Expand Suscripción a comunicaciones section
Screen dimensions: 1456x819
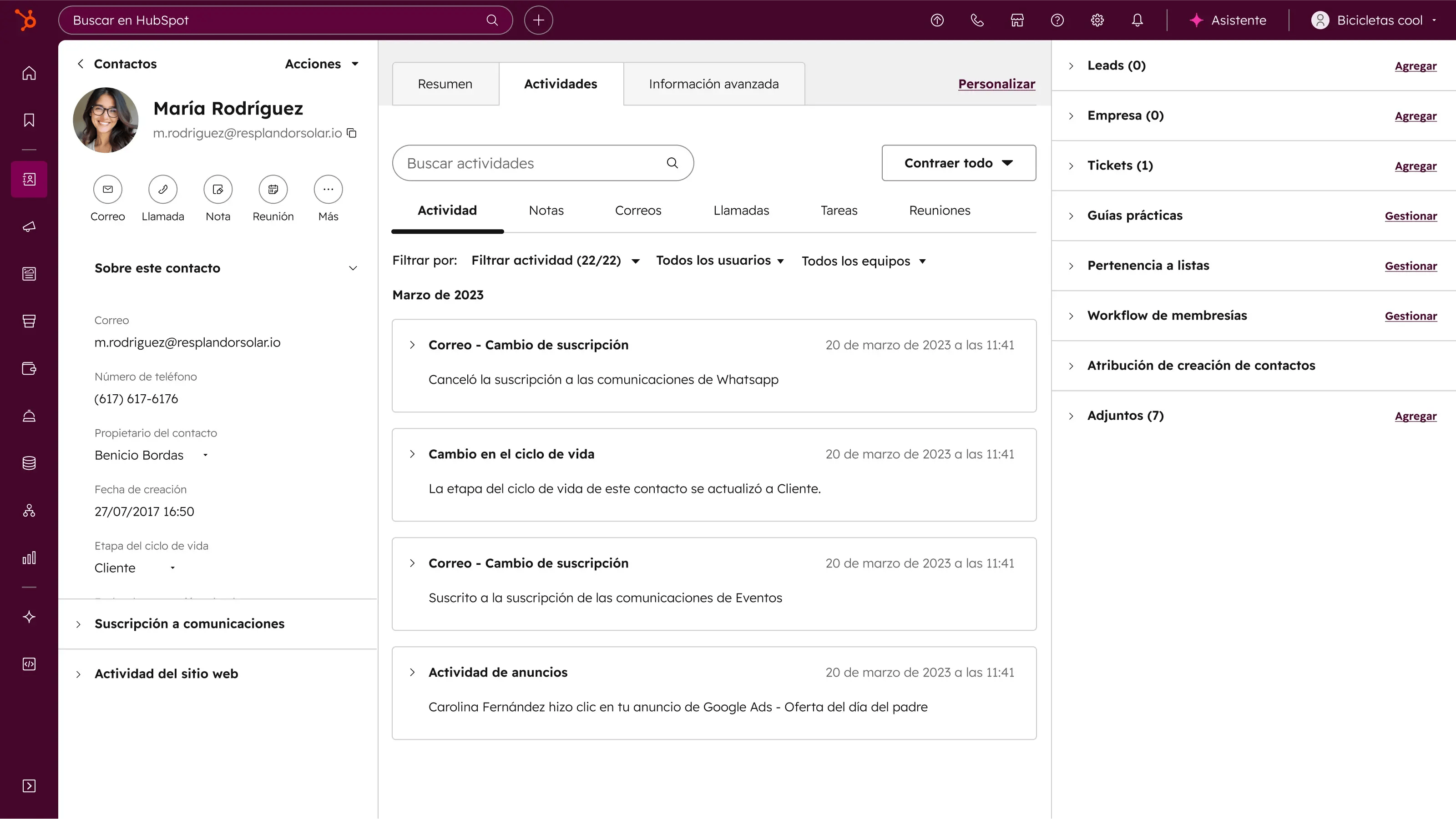tap(78, 624)
